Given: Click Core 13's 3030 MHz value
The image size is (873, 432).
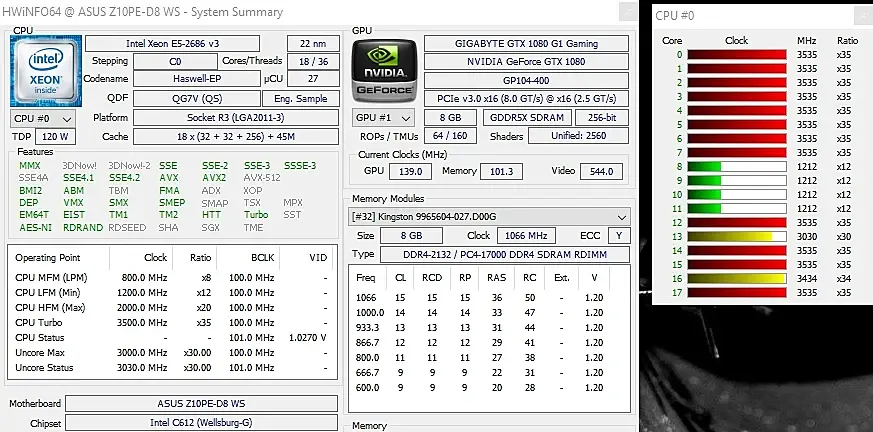Looking at the screenshot, I should point(807,237).
